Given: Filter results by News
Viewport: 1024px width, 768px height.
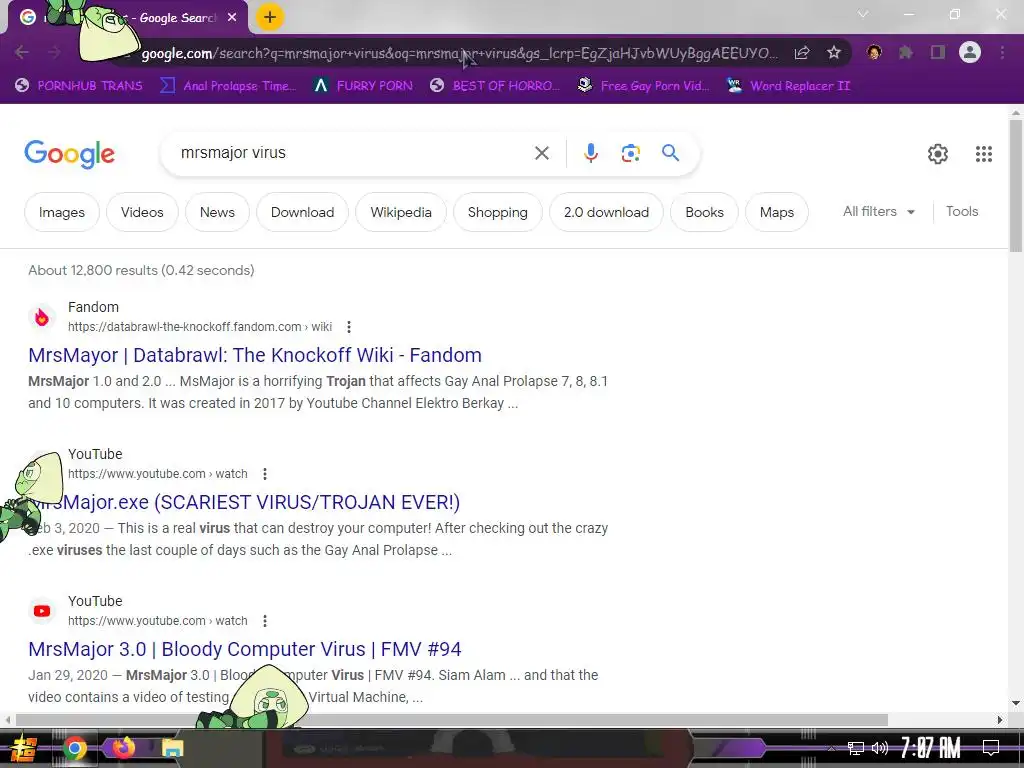Looking at the screenshot, I should click(x=217, y=212).
